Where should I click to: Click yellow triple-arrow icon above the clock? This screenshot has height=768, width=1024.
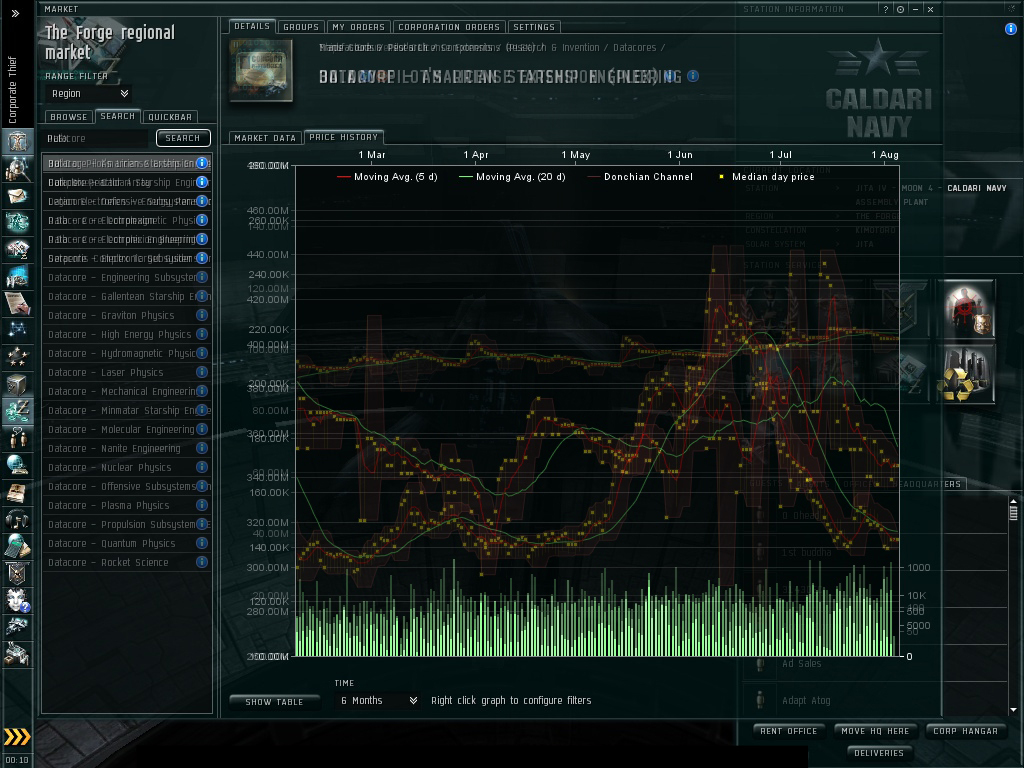16,737
